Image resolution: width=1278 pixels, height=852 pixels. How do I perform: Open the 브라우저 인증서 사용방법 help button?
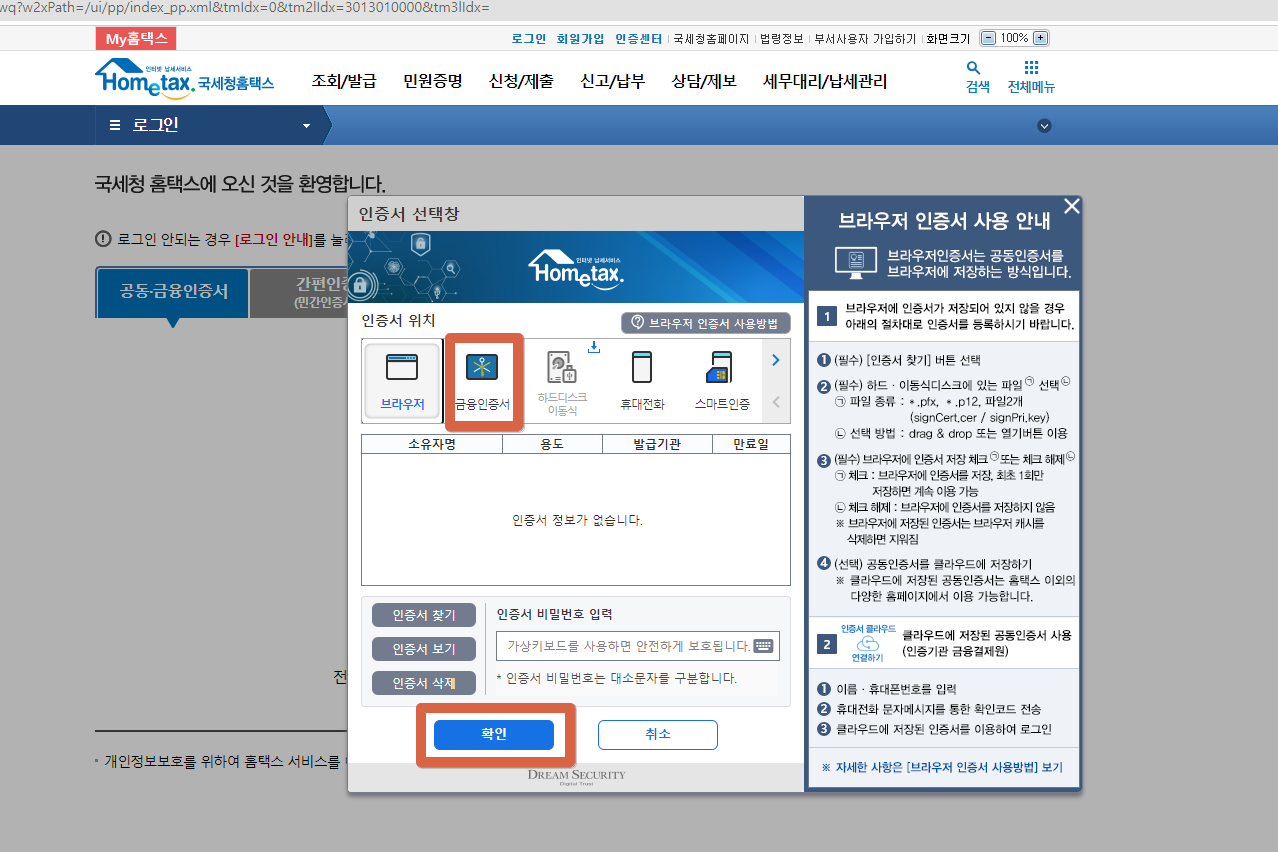[705, 323]
